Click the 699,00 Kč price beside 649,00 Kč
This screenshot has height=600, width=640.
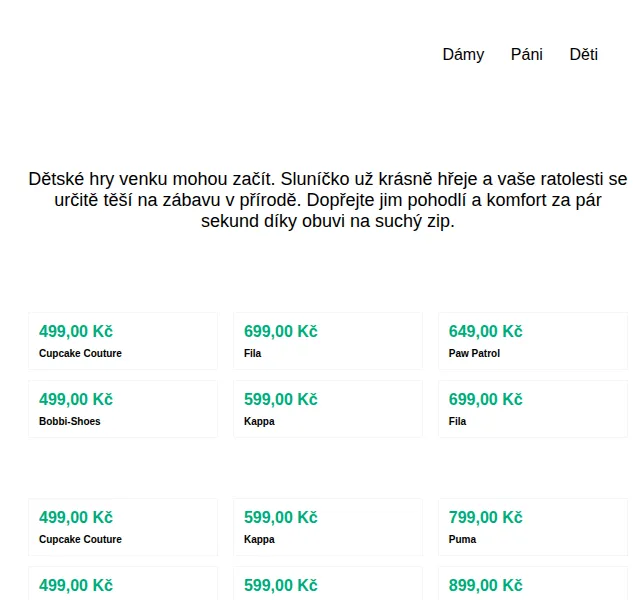280,331
